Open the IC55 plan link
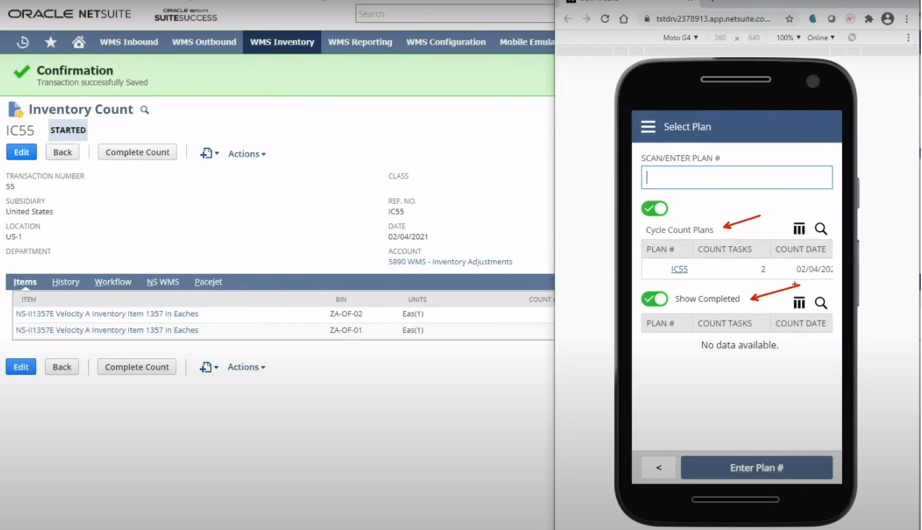The height and width of the screenshot is (530, 922). click(x=679, y=269)
